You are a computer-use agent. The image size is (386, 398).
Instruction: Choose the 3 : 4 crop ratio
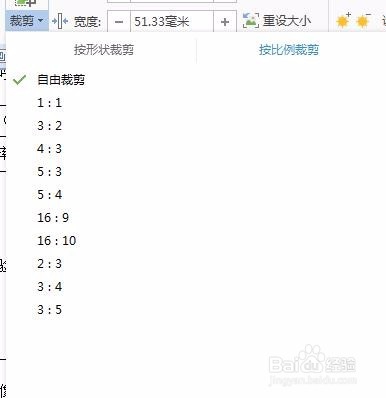pyautogui.click(x=49, y=287)
